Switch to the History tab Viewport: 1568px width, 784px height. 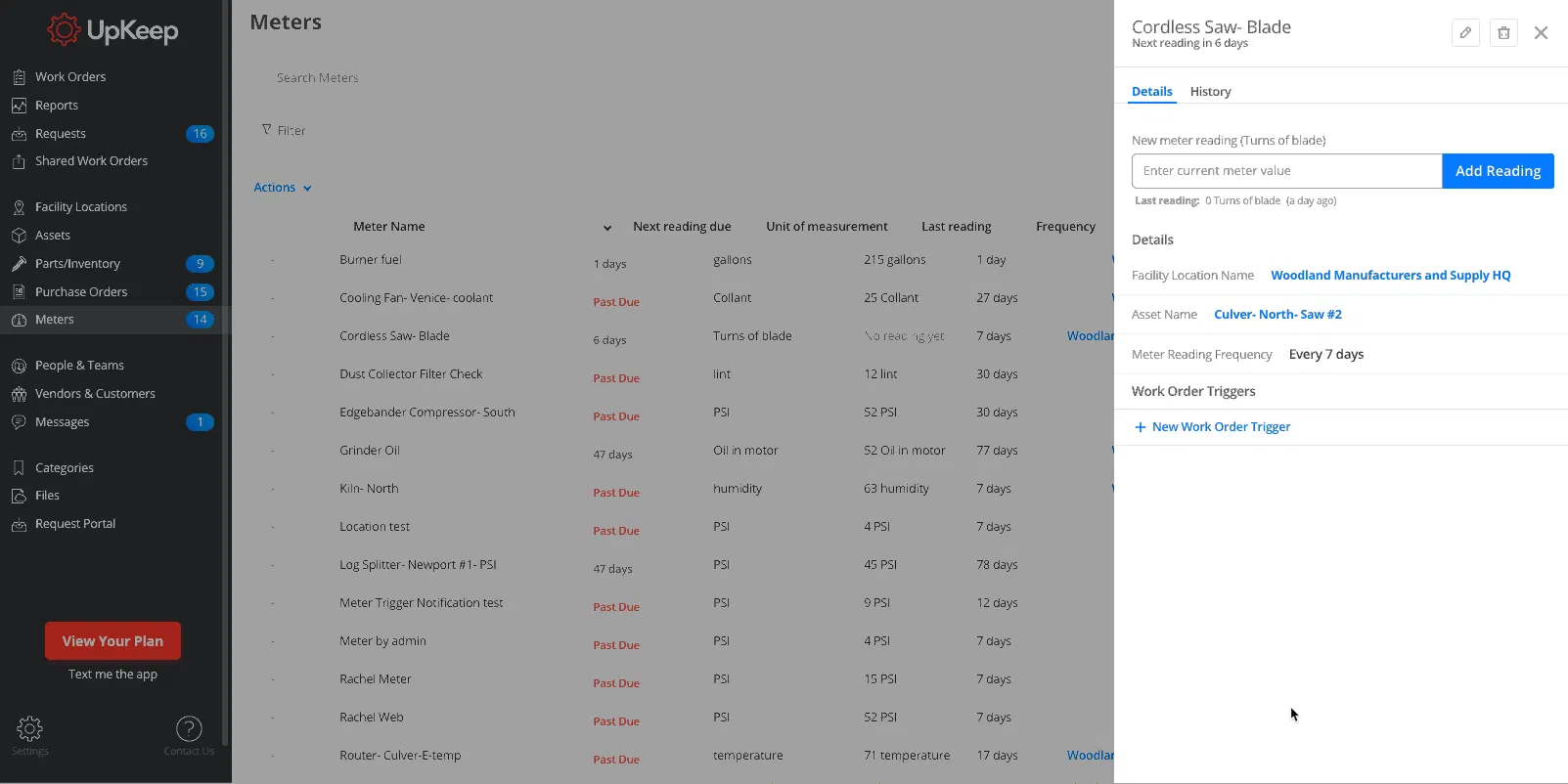(1210, 91)
